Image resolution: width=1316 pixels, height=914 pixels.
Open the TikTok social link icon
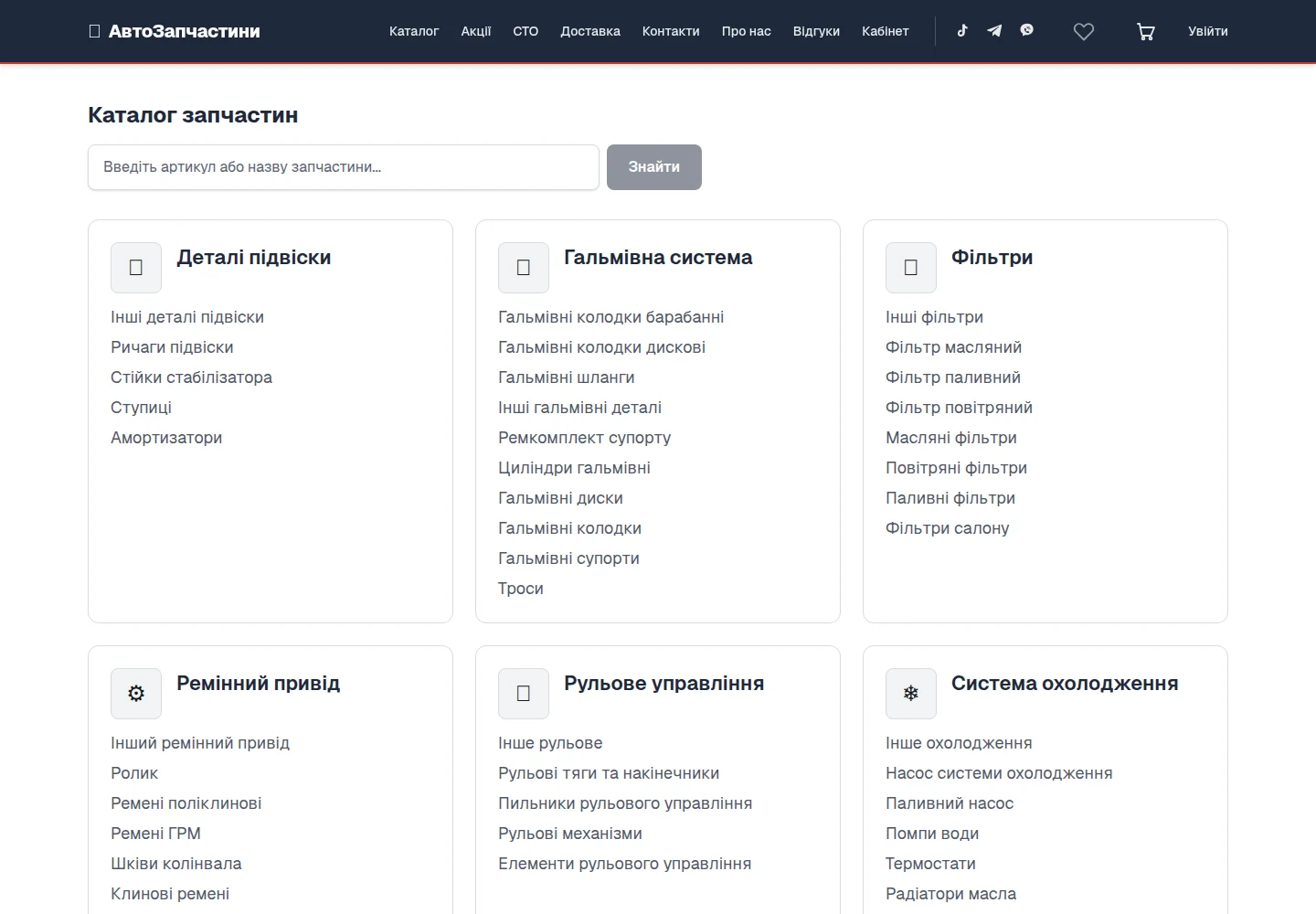coord(962,30)
